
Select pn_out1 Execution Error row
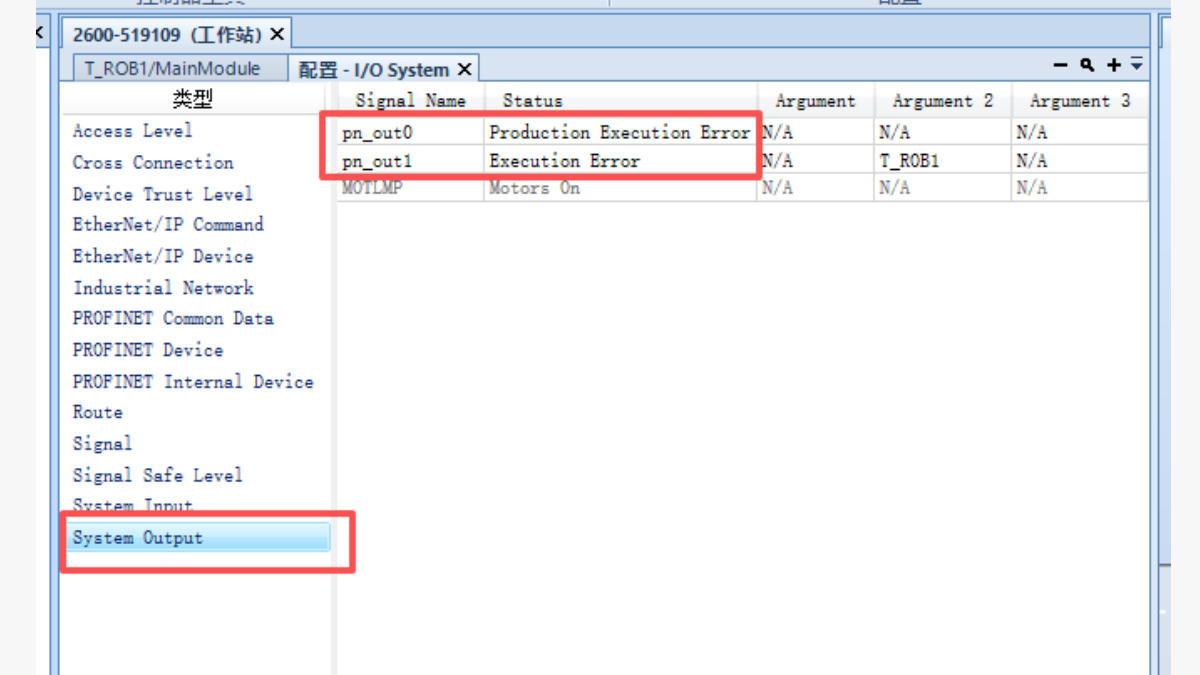pos(564,161)
